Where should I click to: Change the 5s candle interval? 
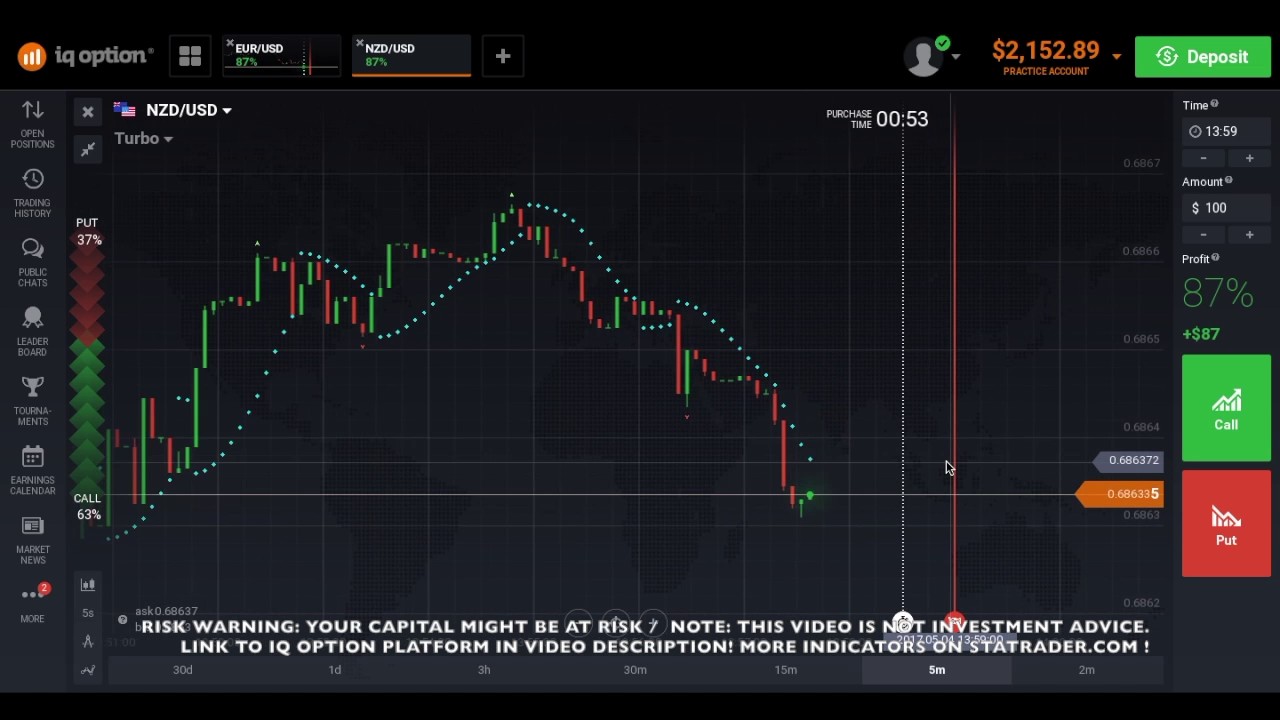[x=88, y=613]
